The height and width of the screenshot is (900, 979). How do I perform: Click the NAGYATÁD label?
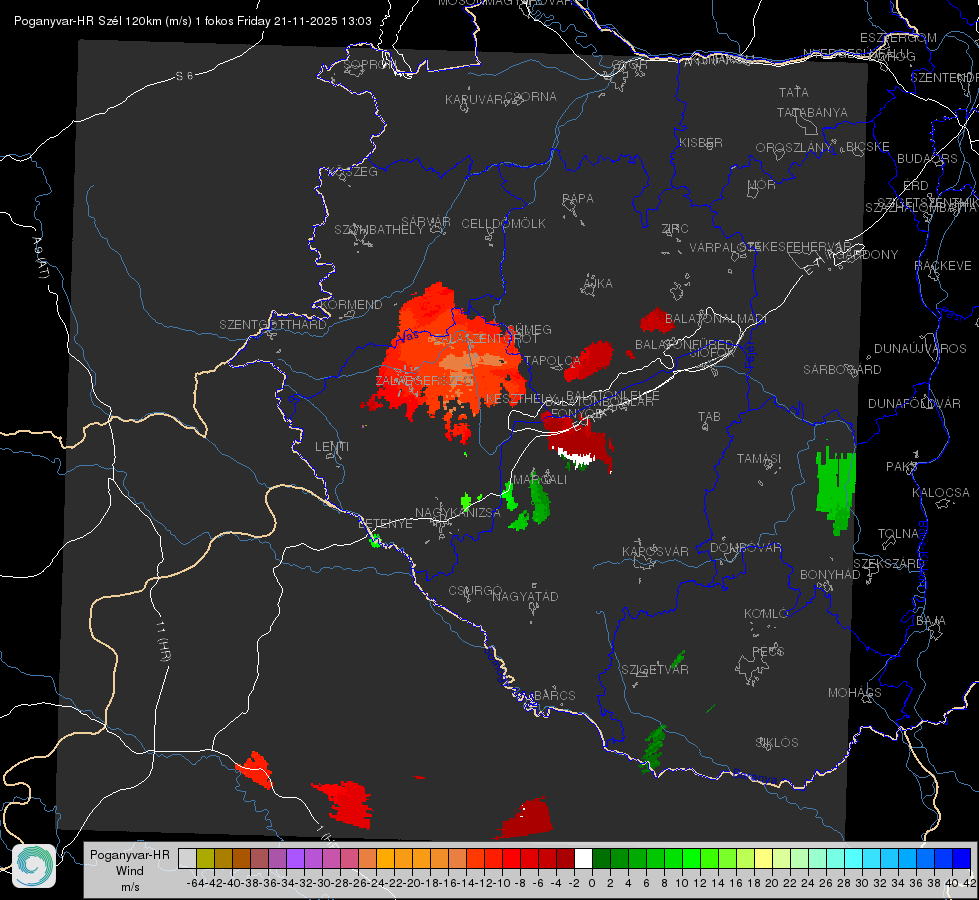point(525,596)
